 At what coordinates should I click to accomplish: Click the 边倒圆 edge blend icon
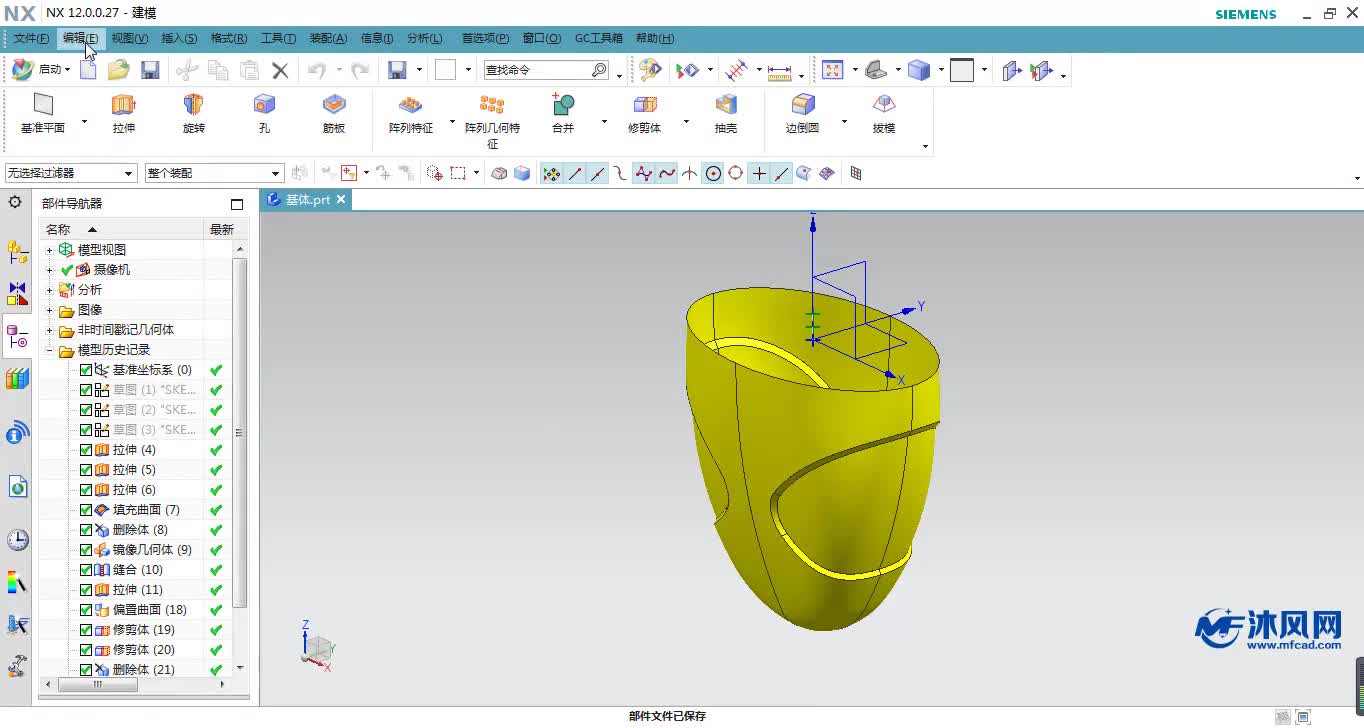coord(802,105)
